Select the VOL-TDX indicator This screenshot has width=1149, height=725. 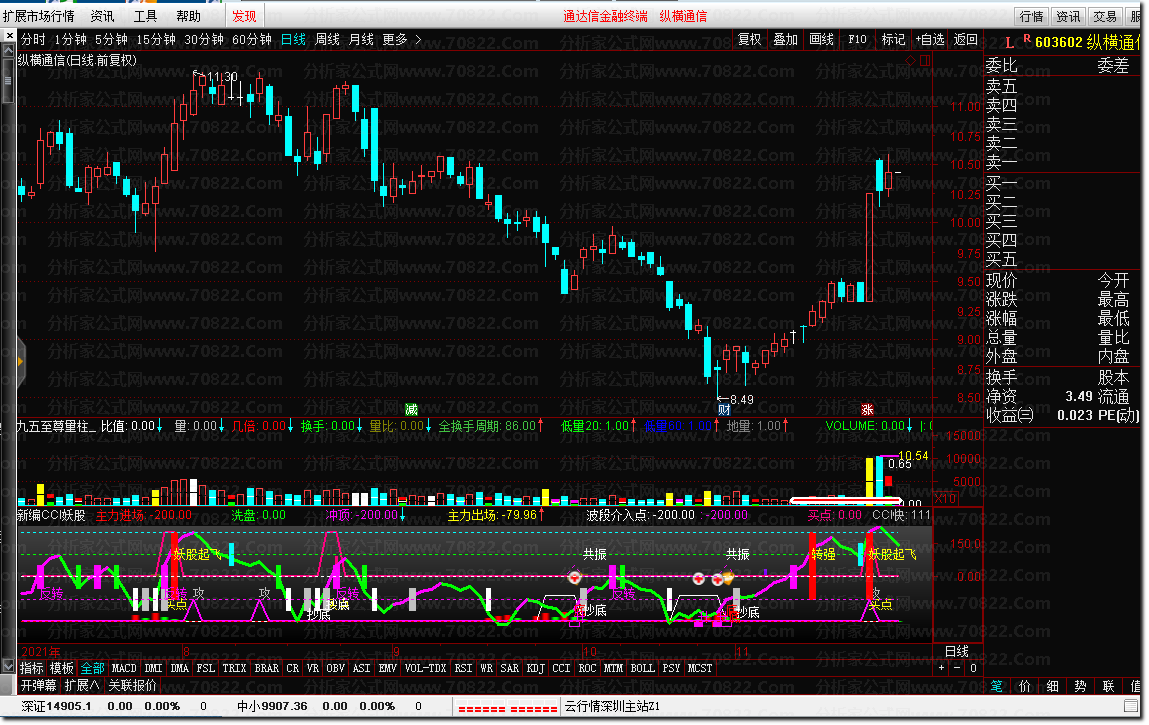point(425,668)
